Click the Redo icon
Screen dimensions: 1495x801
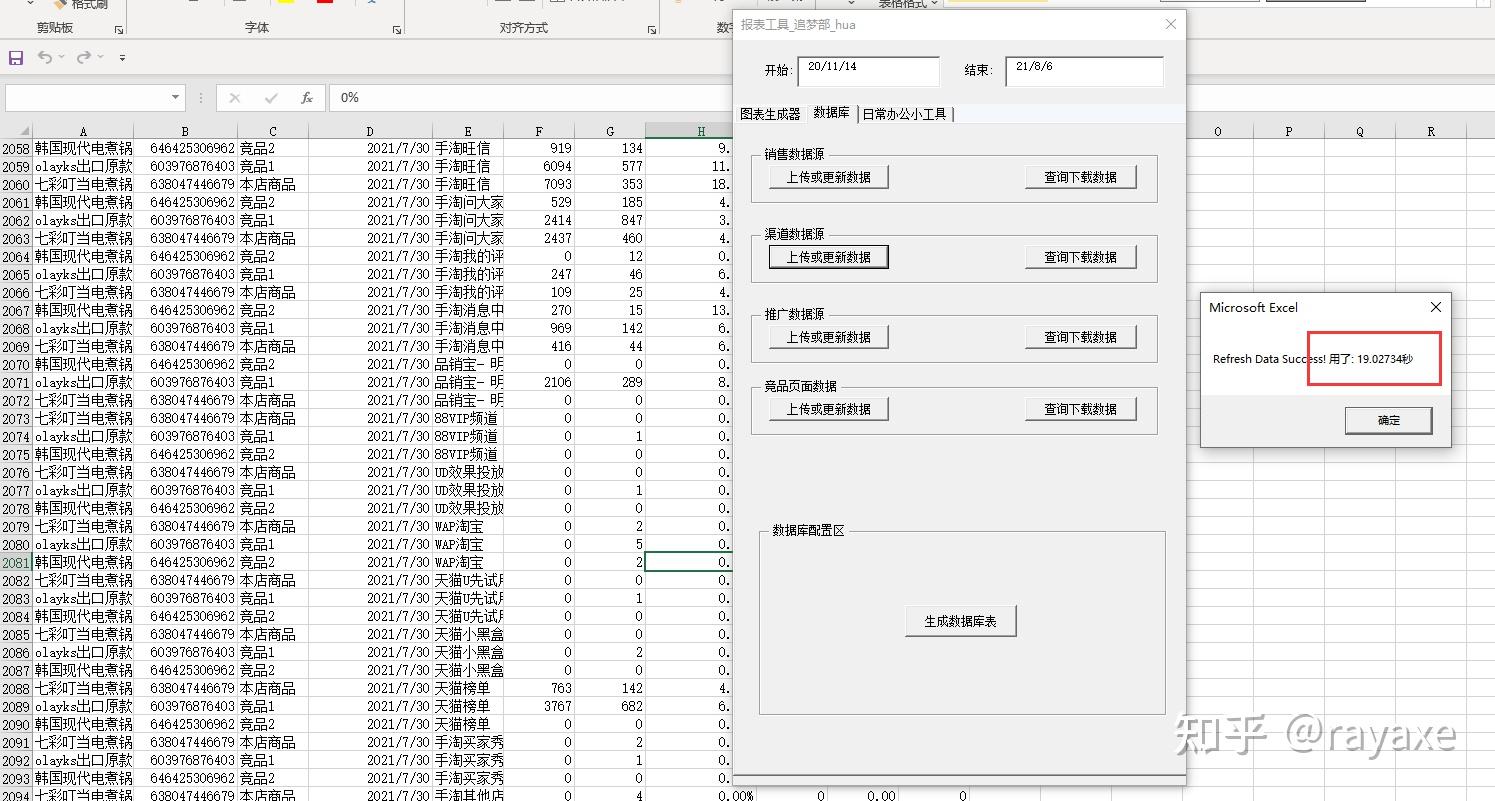[85, 57]
